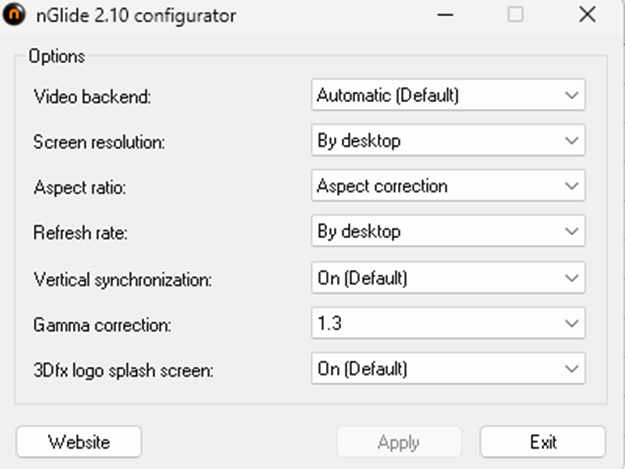Viewport: 625px width, 469px height.
Task: Click the nGlide logo icon in title bar
Action: tap(14, 15)
